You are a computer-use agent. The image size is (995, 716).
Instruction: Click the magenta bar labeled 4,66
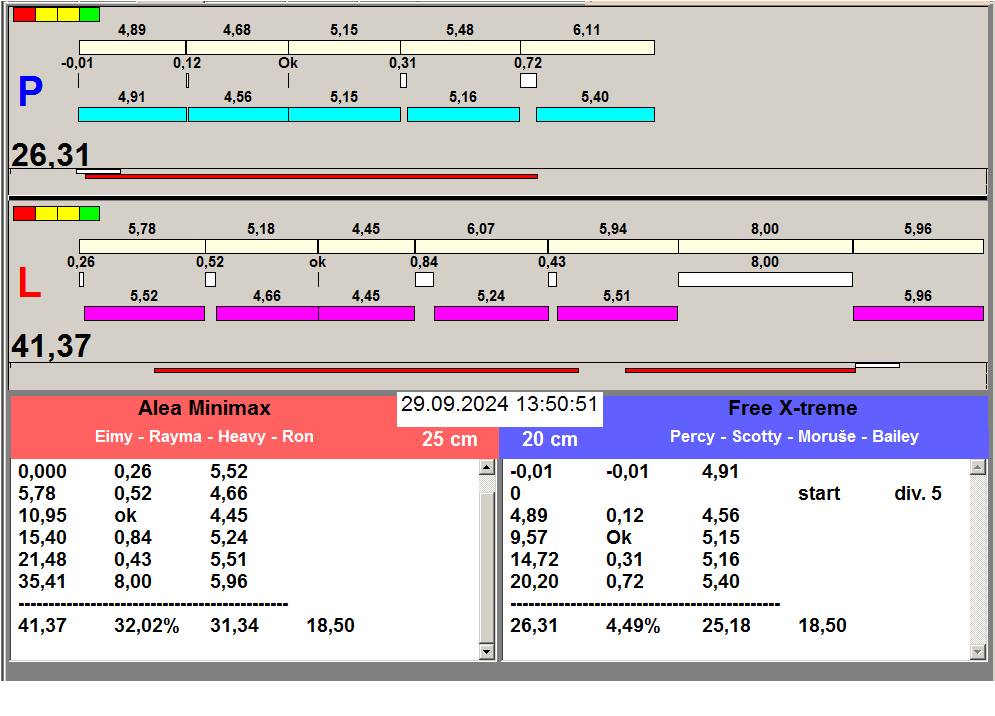point(267,314)
